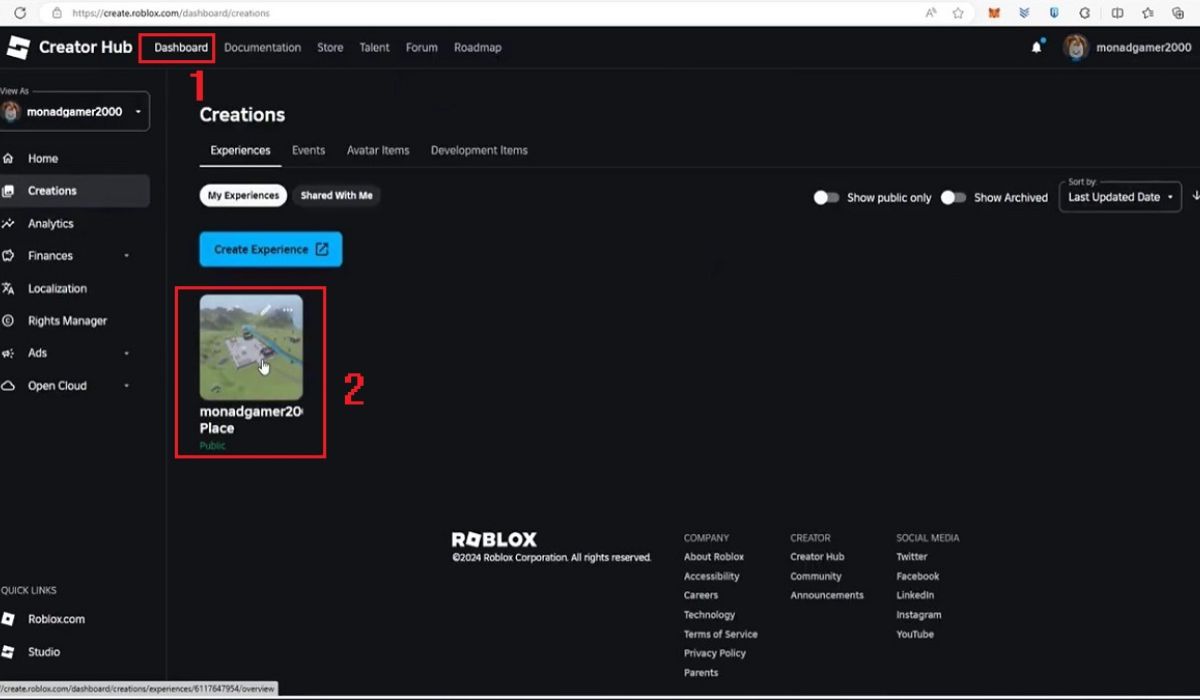Select the Shared With Me filter
This screenshot has height=700, width=1200.
click(337, 196)
